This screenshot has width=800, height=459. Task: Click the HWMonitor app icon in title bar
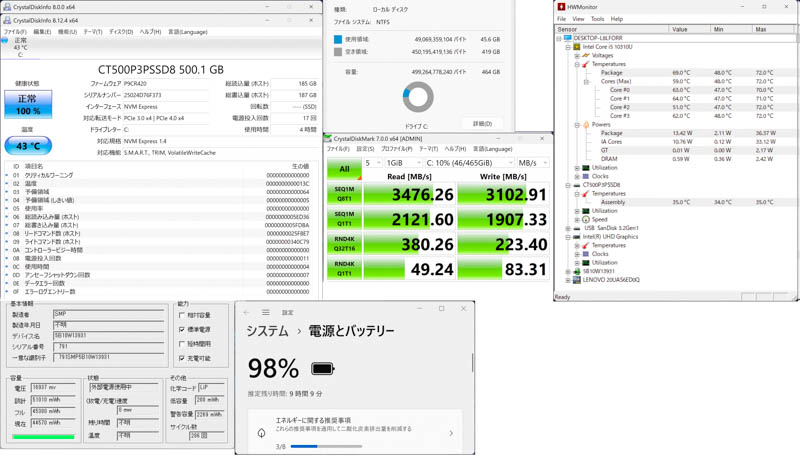(561, 7)
